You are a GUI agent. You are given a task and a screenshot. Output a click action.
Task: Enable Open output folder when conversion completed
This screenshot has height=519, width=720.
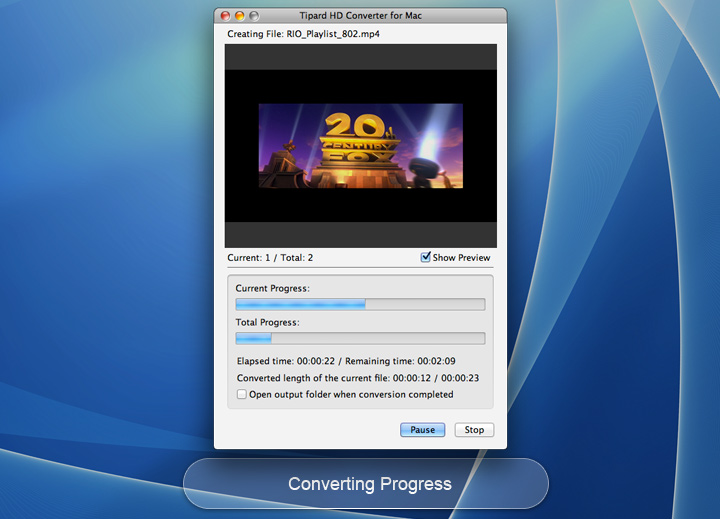(x=242, y=394)
